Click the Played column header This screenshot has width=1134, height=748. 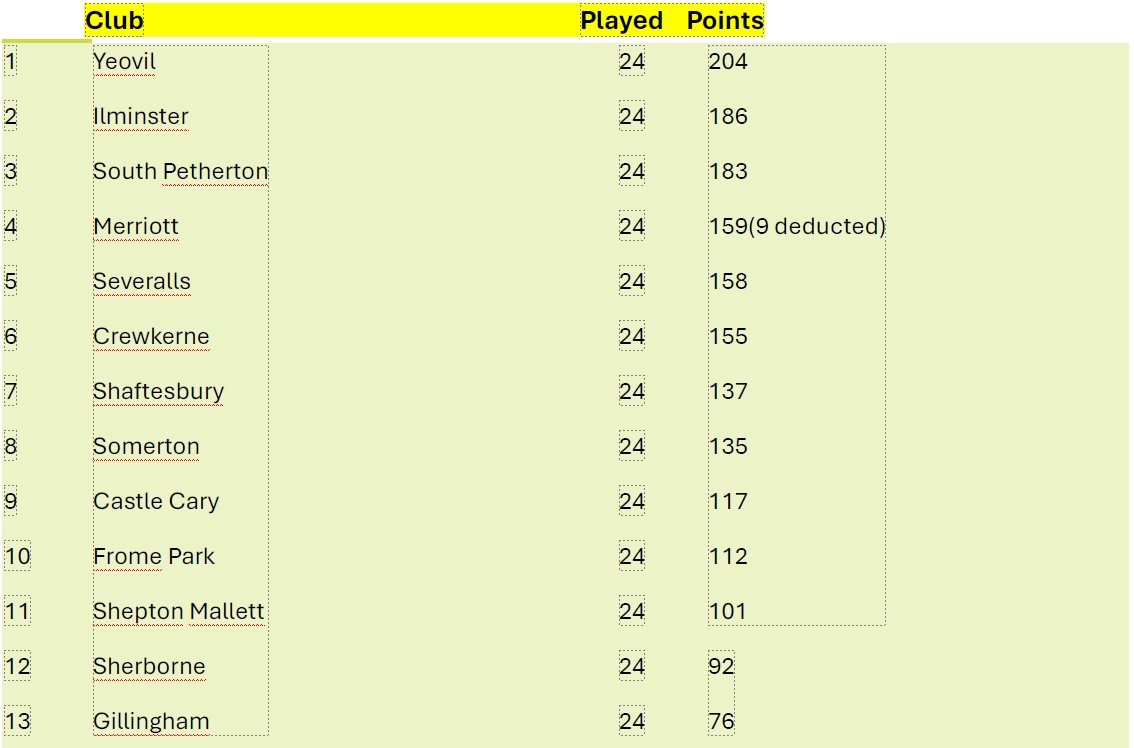click(x=621, y=21)
